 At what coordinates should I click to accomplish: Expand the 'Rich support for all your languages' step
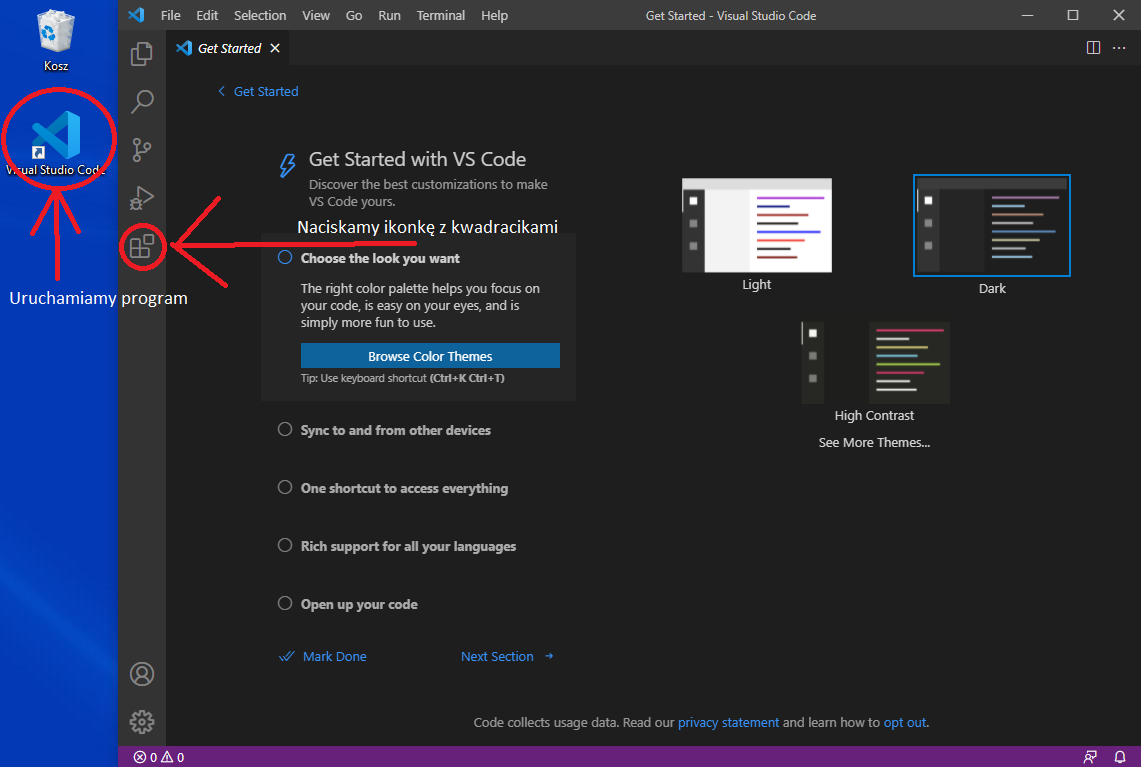click(408, 546)
